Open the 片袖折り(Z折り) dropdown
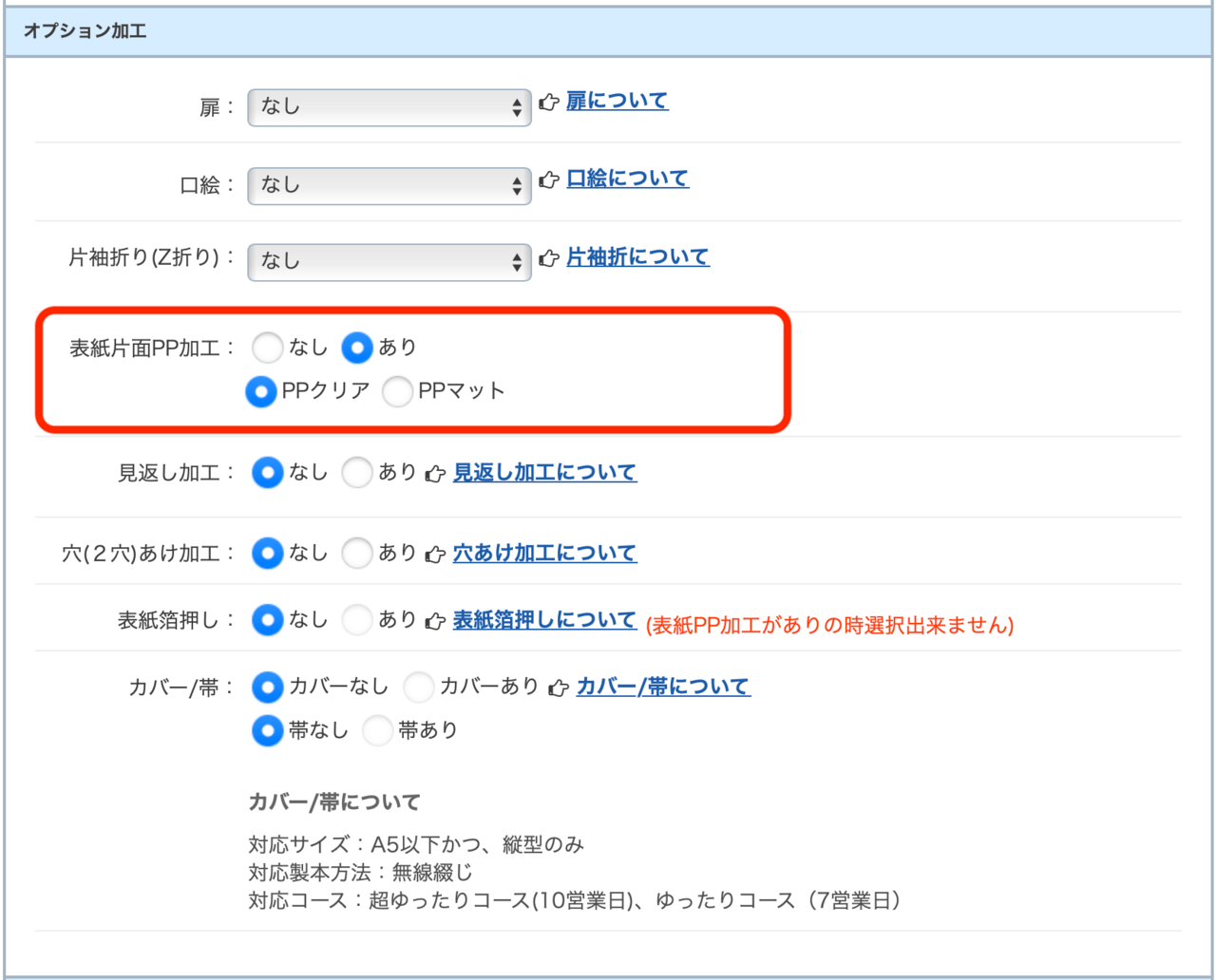The width and height of the screenshot is (1216, 980). pyautogui.click(x=389, y=262)
